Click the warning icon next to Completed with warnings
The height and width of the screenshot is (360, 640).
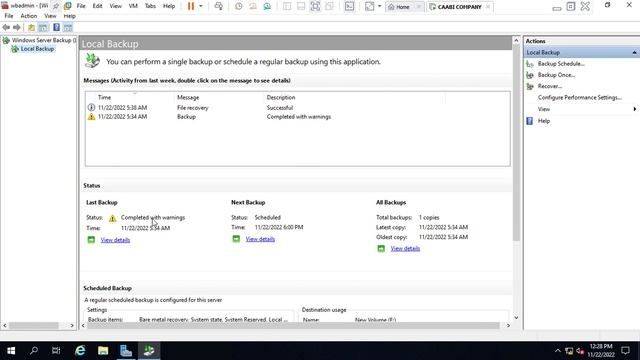point(112,218)
